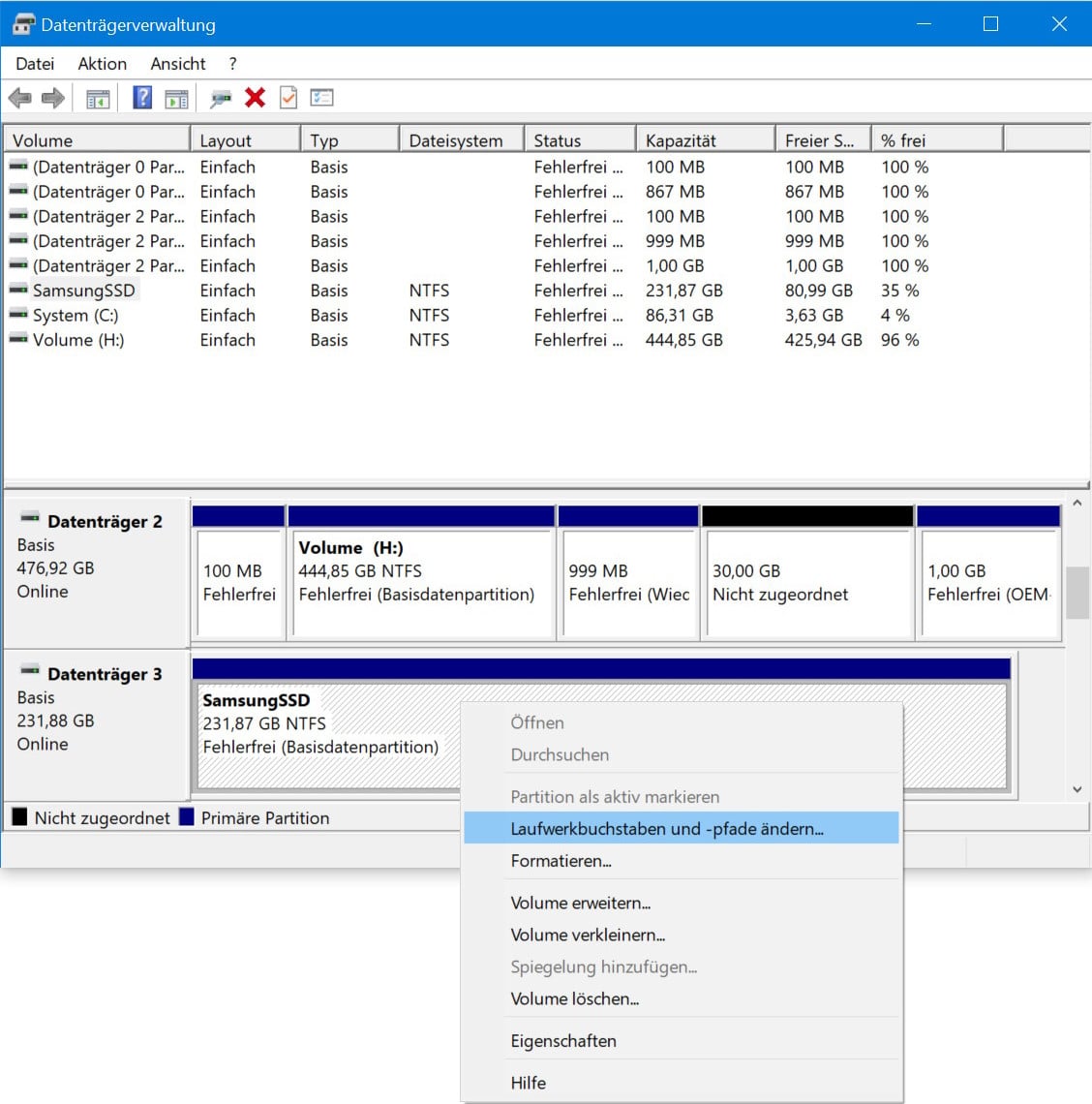Image resolution: width=1092 pixels, height=1104 pixels.
Task: Click the 425,94 GB free space cell
Action: 823,339
